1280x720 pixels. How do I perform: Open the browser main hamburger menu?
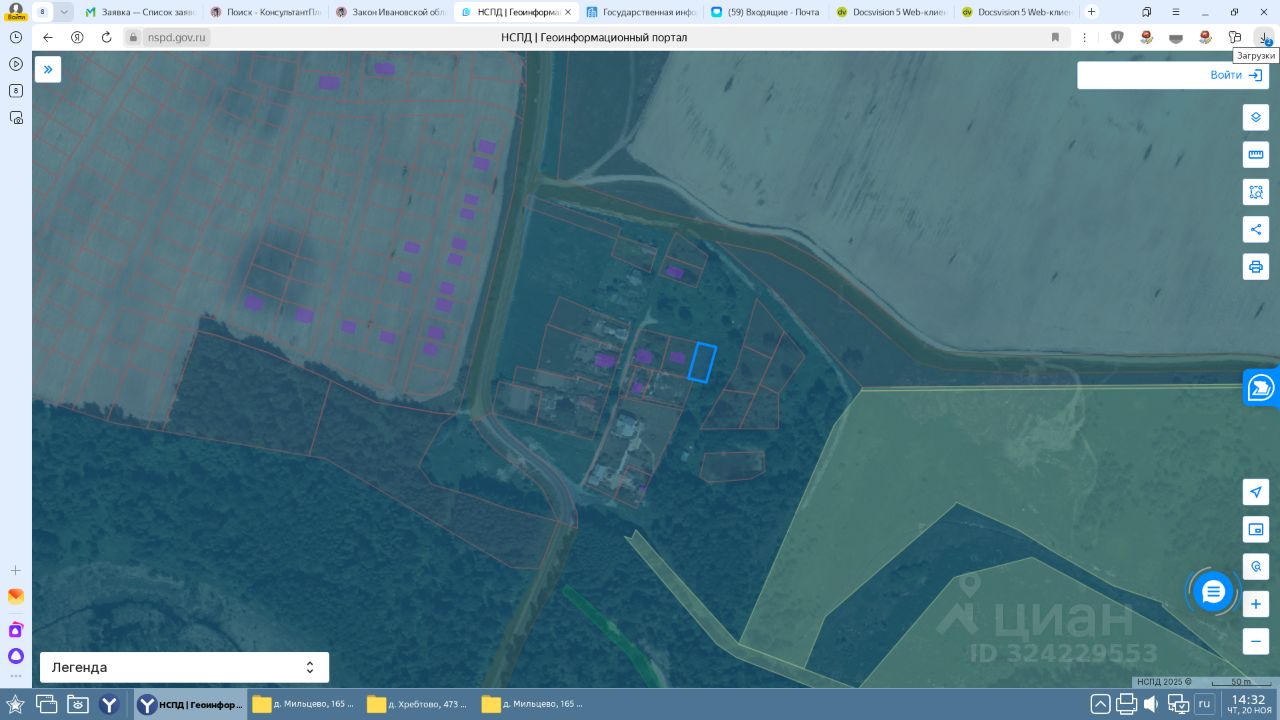pos(1175,12)
